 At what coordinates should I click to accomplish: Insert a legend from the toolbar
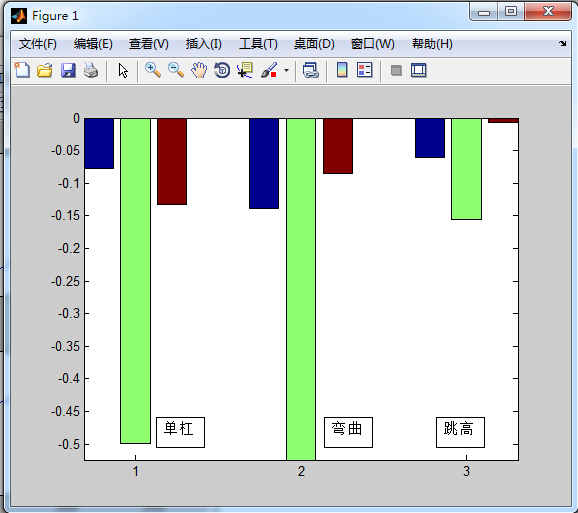click(x=365, y=70)
